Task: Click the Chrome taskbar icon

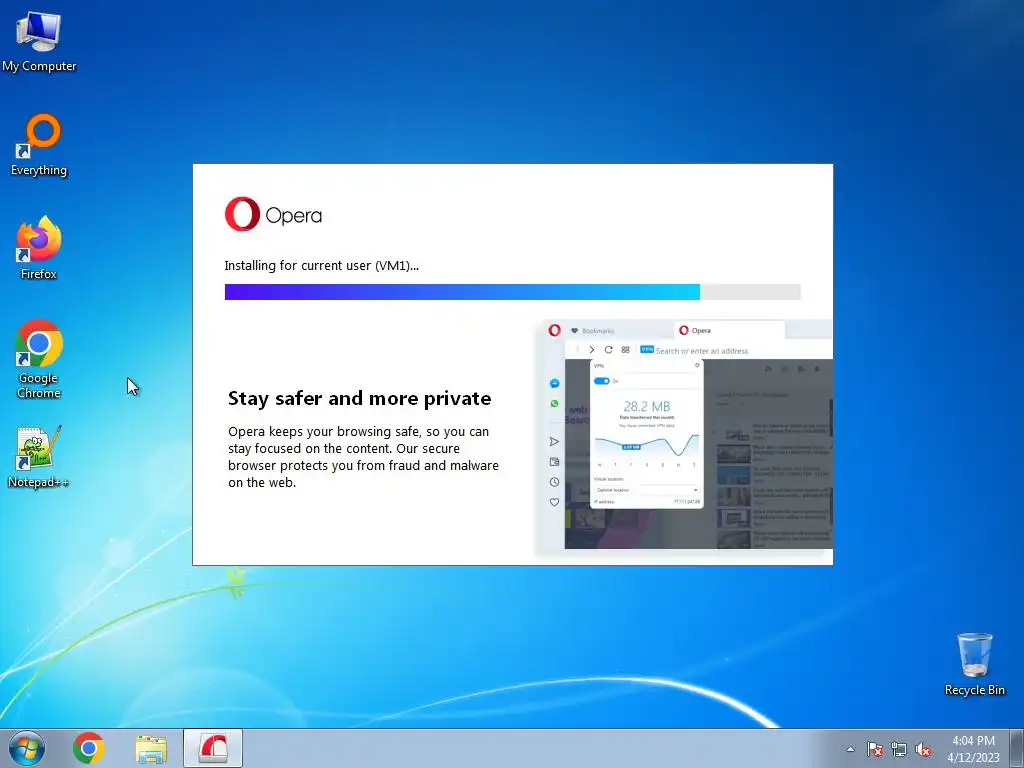Action: point(89,748)
